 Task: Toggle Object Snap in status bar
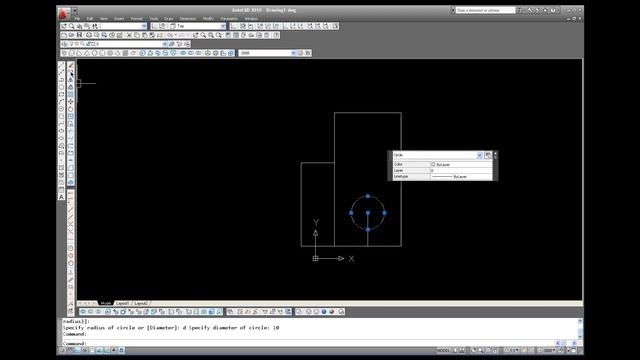tap(92, 350)
